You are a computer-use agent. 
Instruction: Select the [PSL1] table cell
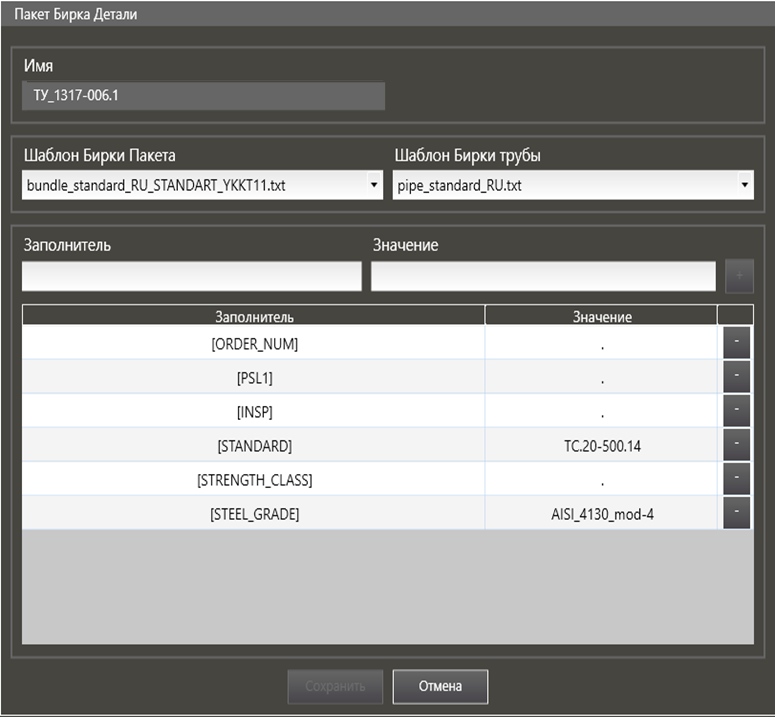(x=254, y=377)
